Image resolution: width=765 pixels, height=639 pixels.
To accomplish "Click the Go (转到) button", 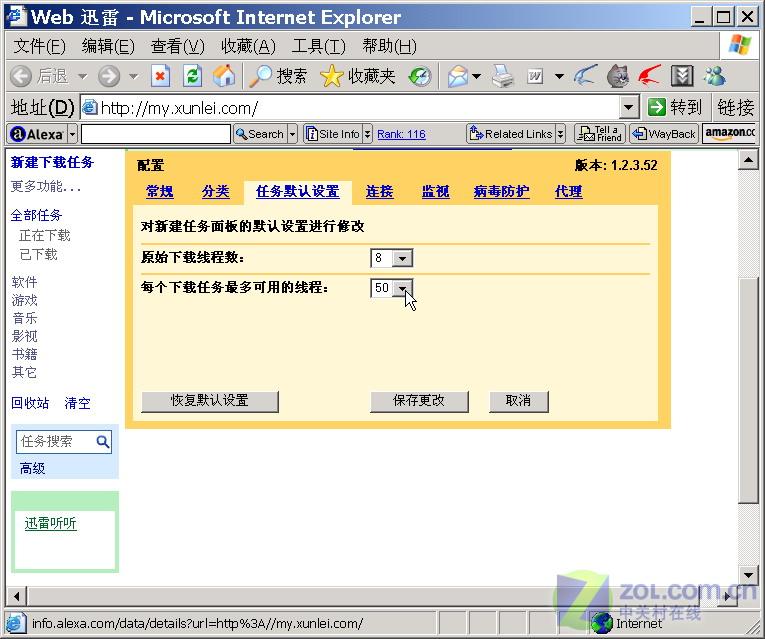I will 675,107.
